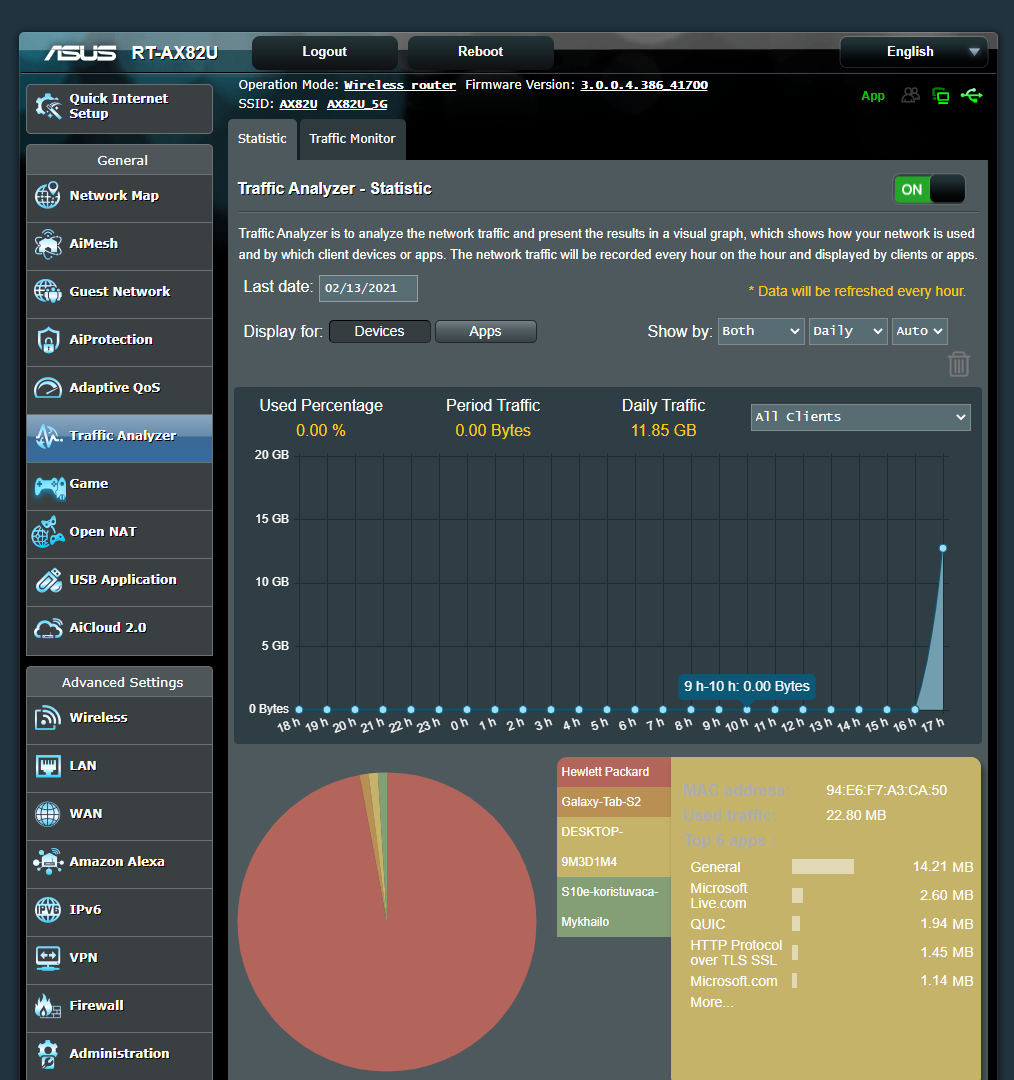Open Firewall menu item
Viewport: 1014px width, 1080px height.
pos(119,1006)
